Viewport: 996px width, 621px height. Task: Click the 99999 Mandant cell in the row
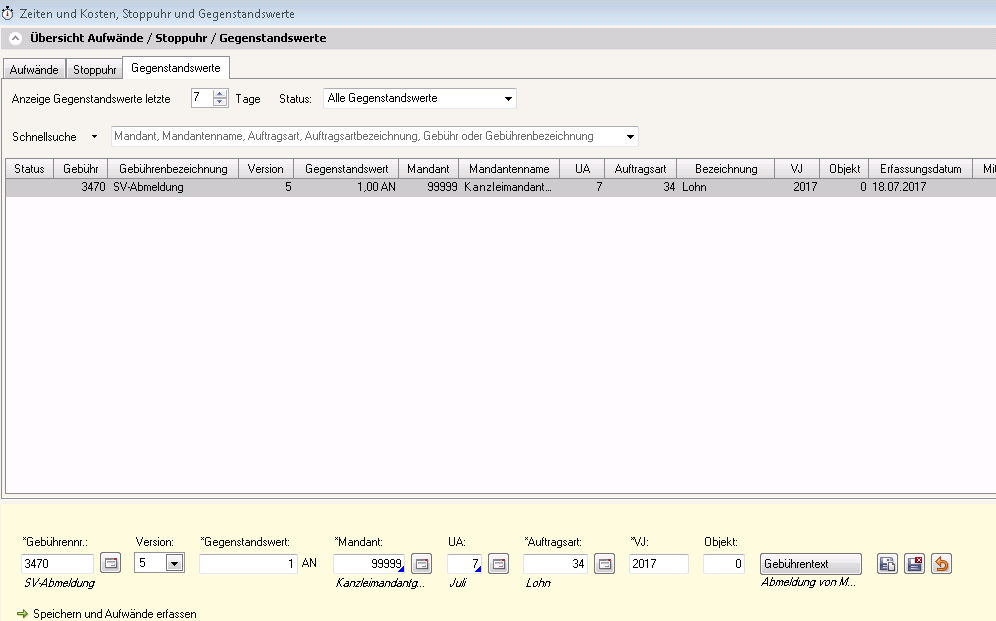point(428,187)
